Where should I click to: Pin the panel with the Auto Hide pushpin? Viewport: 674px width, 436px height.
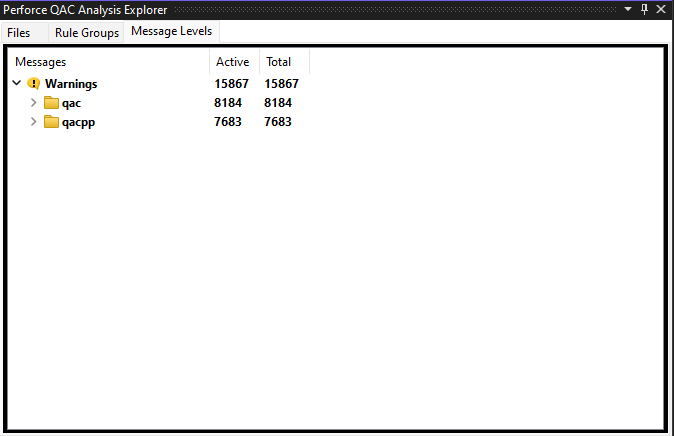point(644,9)
